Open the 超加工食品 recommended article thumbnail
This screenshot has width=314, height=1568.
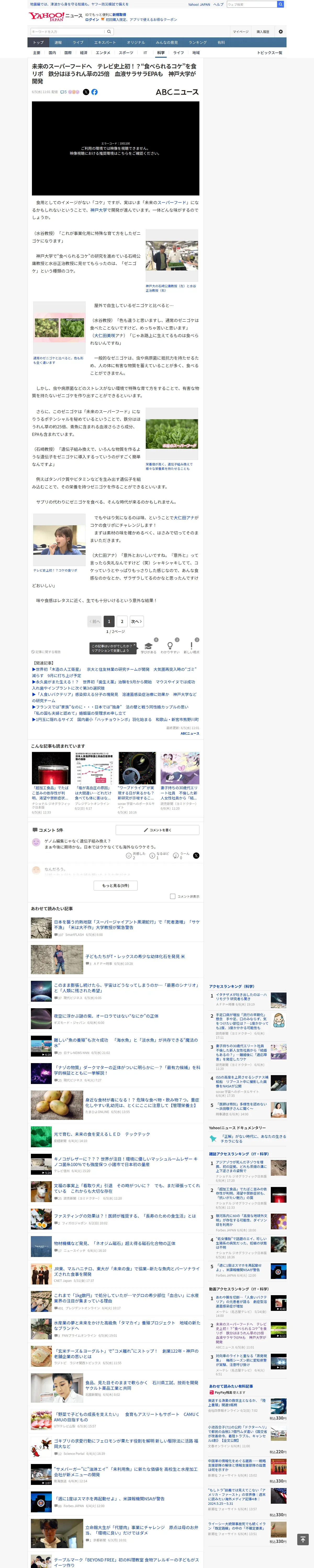[x=51, y=768]
